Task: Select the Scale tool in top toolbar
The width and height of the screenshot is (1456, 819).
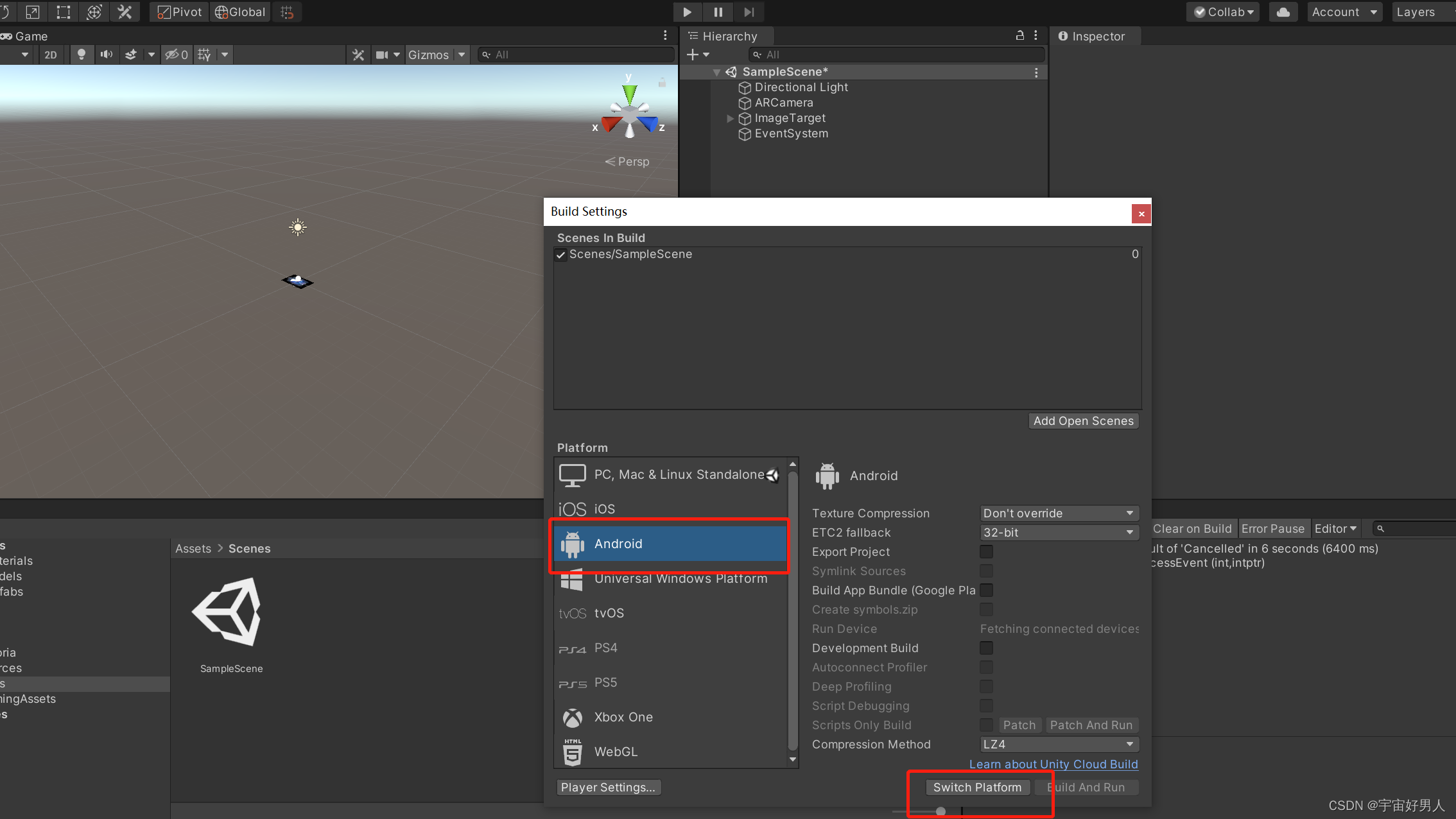Action: (33, 12)
